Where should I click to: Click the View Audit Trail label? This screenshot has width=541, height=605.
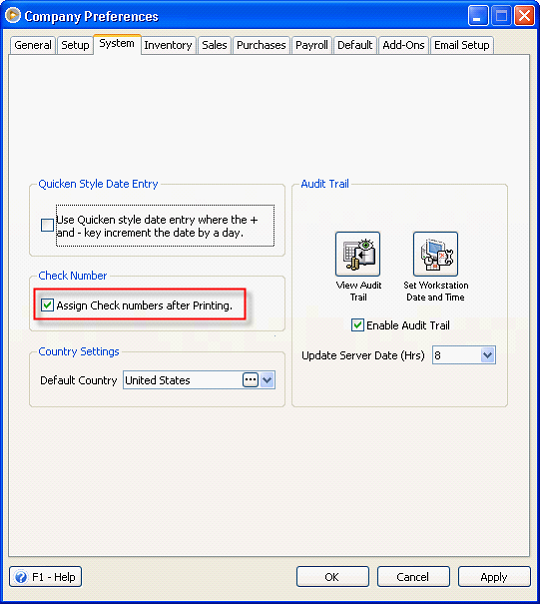[358, 291]
